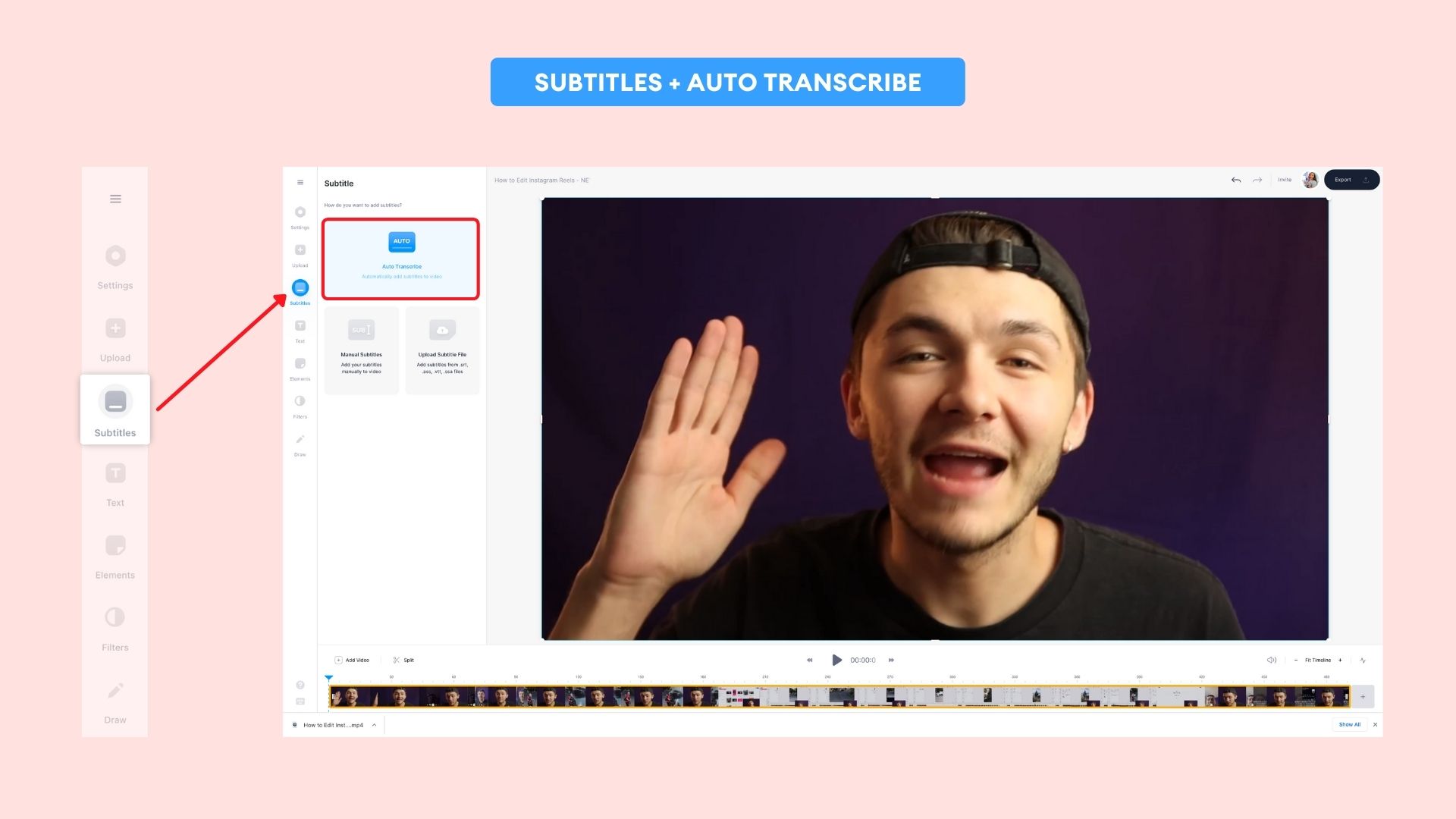Click Settings in the enlarged sidebar callout
Viewport: 1456px width, 819px height.
point(115,268)
